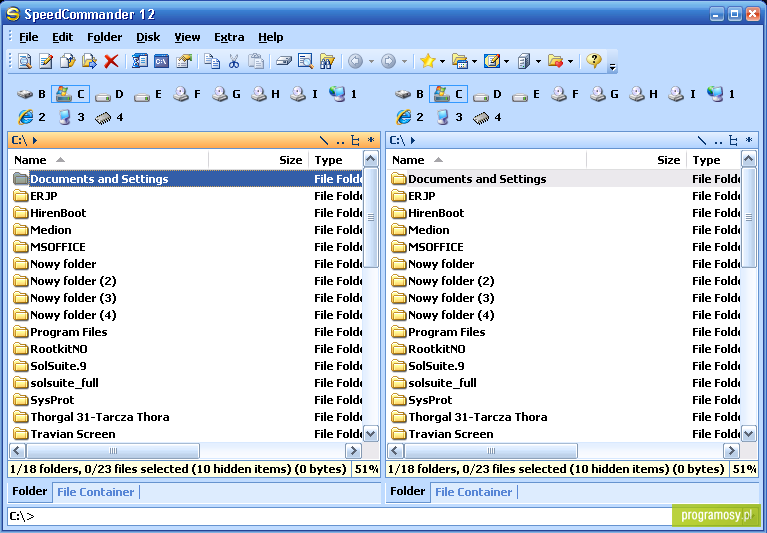The image size is (767, 533).
Task: Open the Extra menu
Action: coord(229,37)
